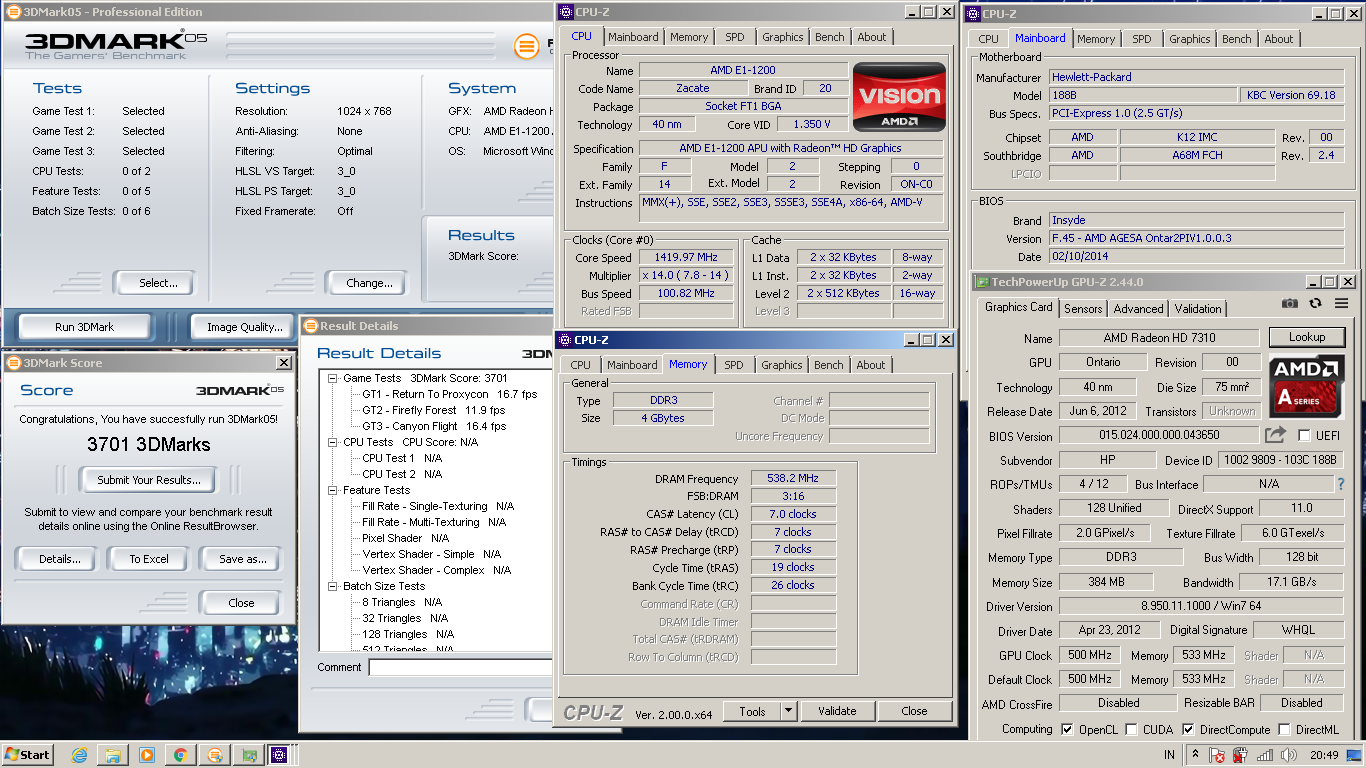
Task: Open About tab in CPU-Z Mainboard window
Action: click(x=1278, y=39)
